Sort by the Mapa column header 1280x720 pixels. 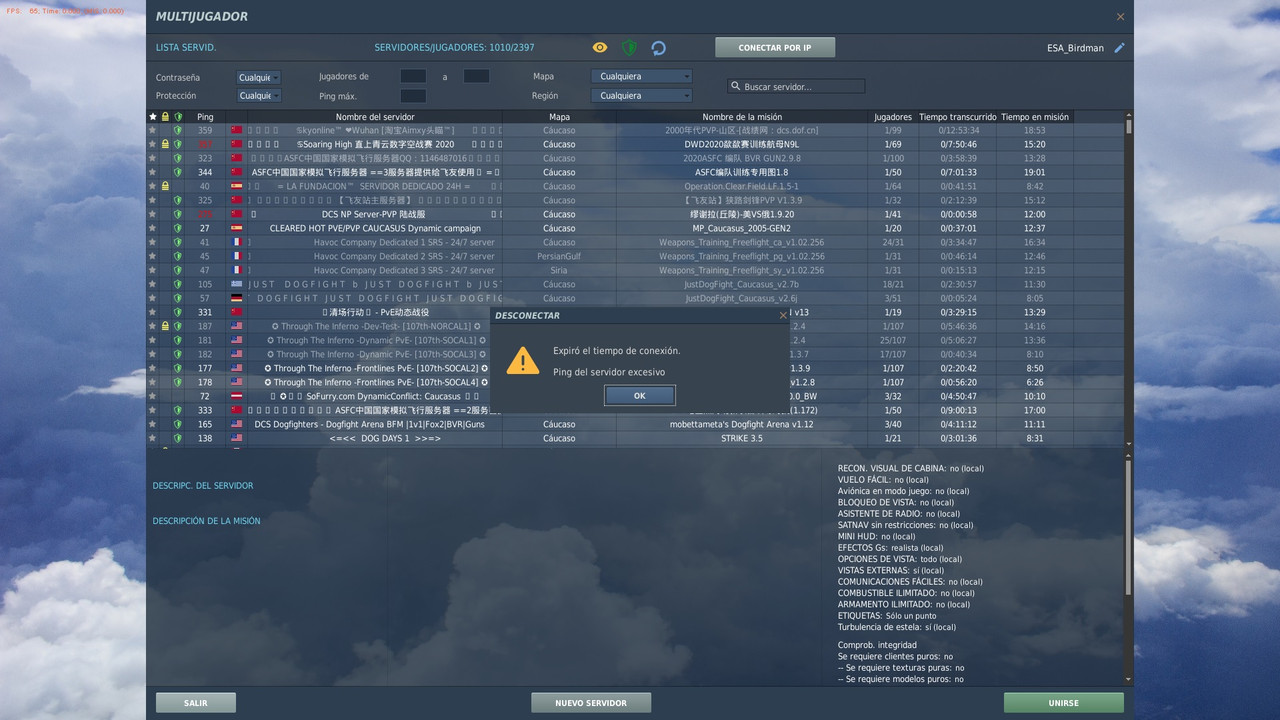[559, 117]
